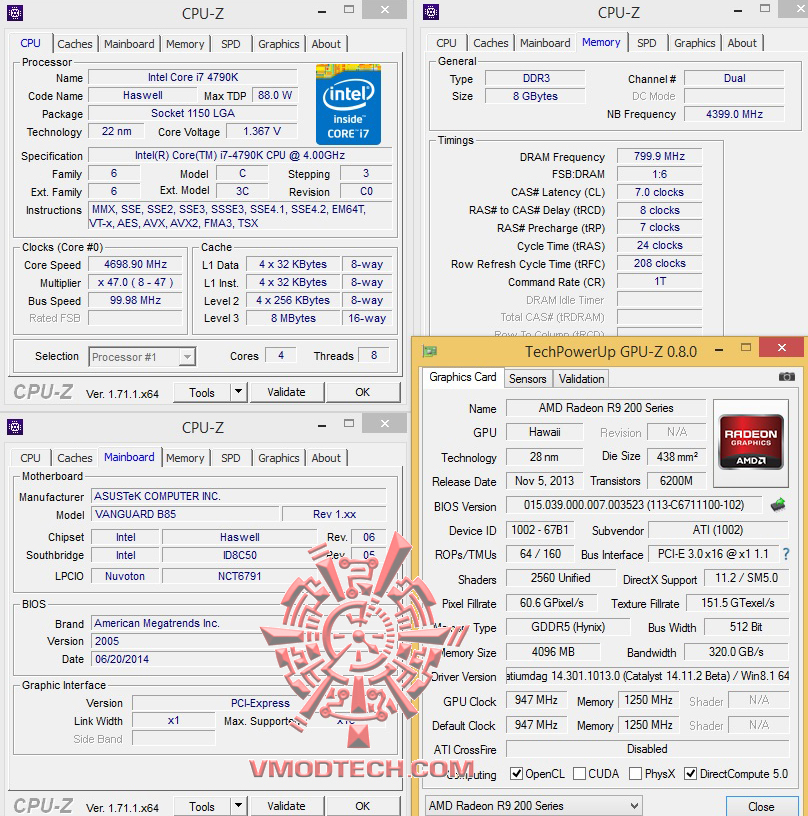Click the Command Rate 1T value

659,282
